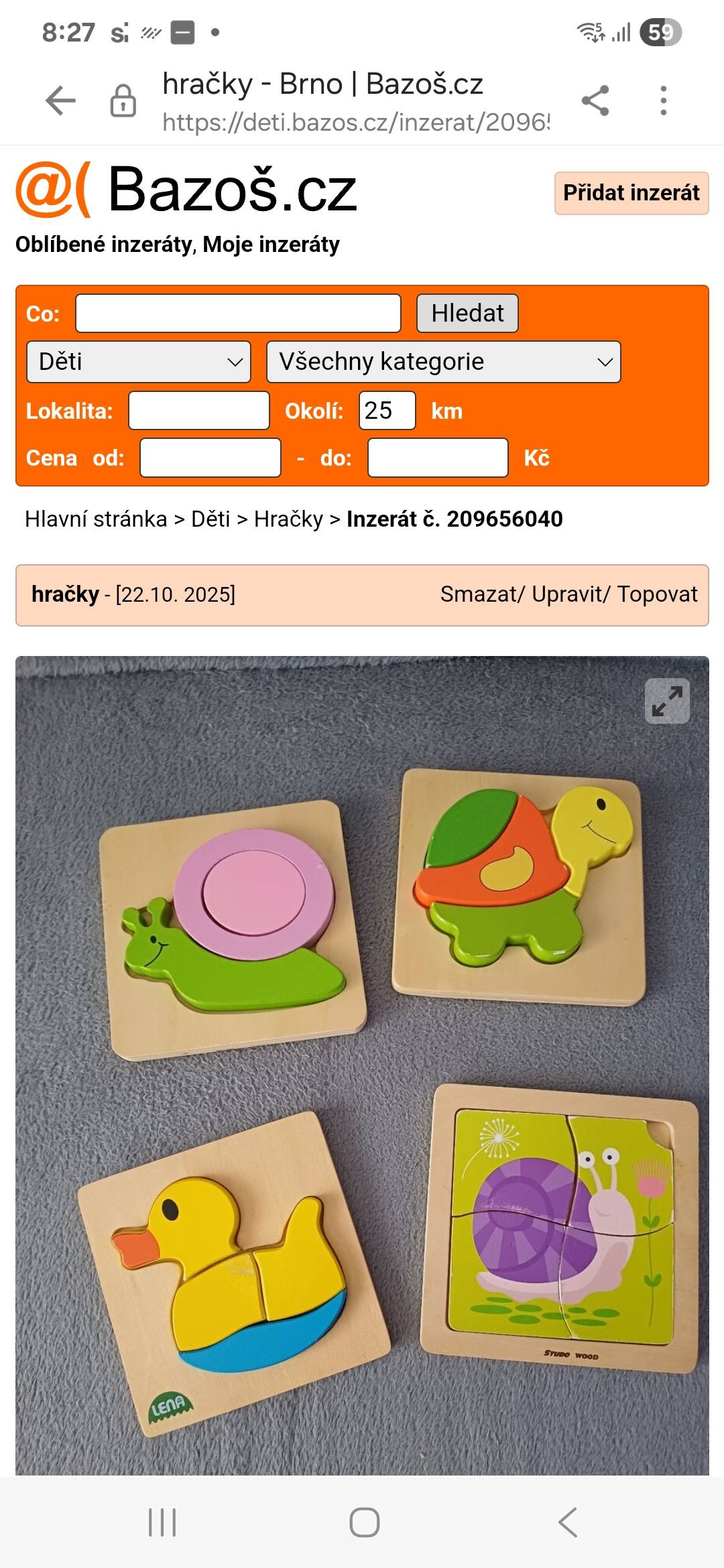Open Moje inzeráty link
The image size is (724, 1568).
pos(271,245)
